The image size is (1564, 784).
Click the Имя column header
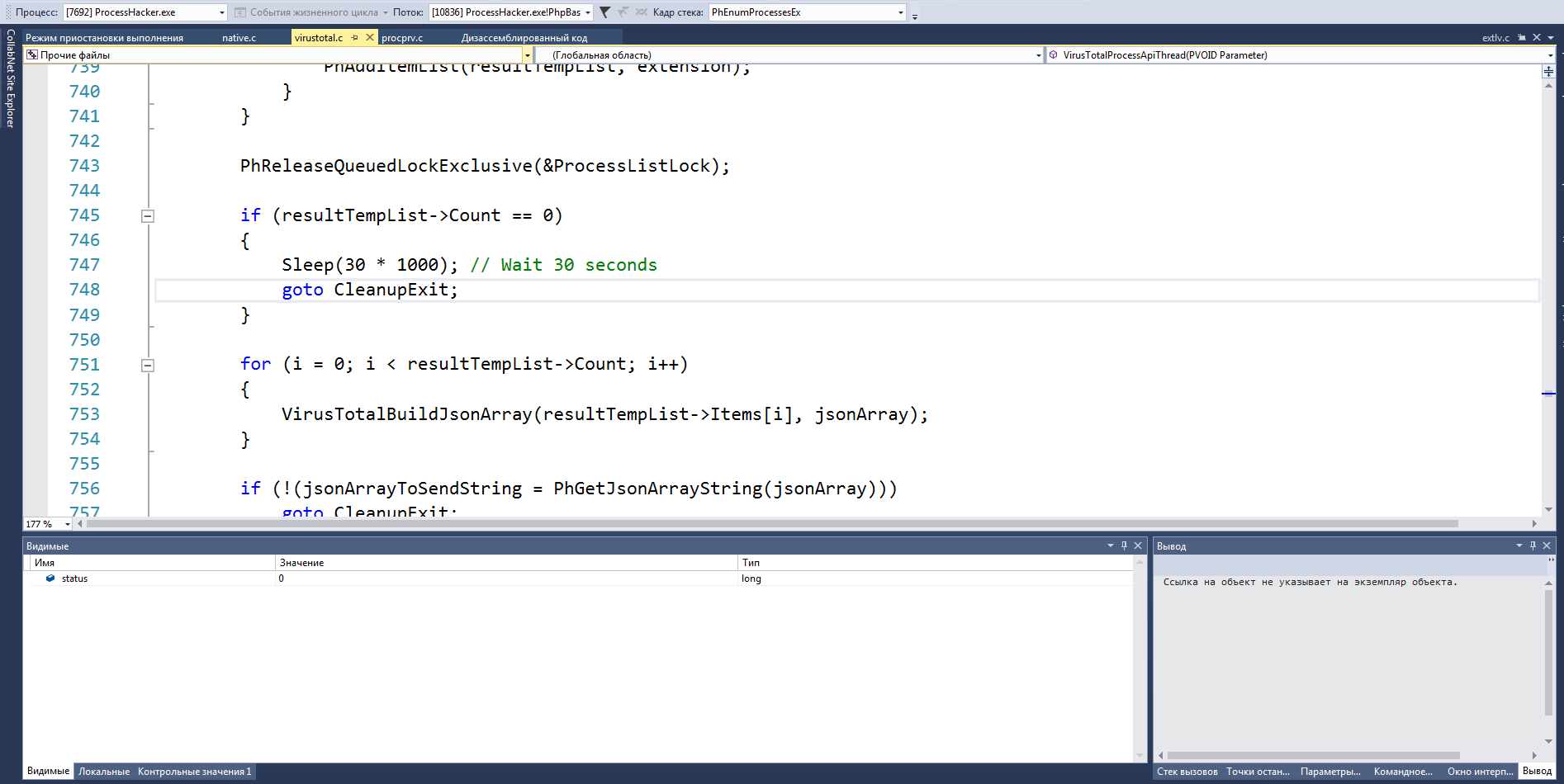point(152,563)
